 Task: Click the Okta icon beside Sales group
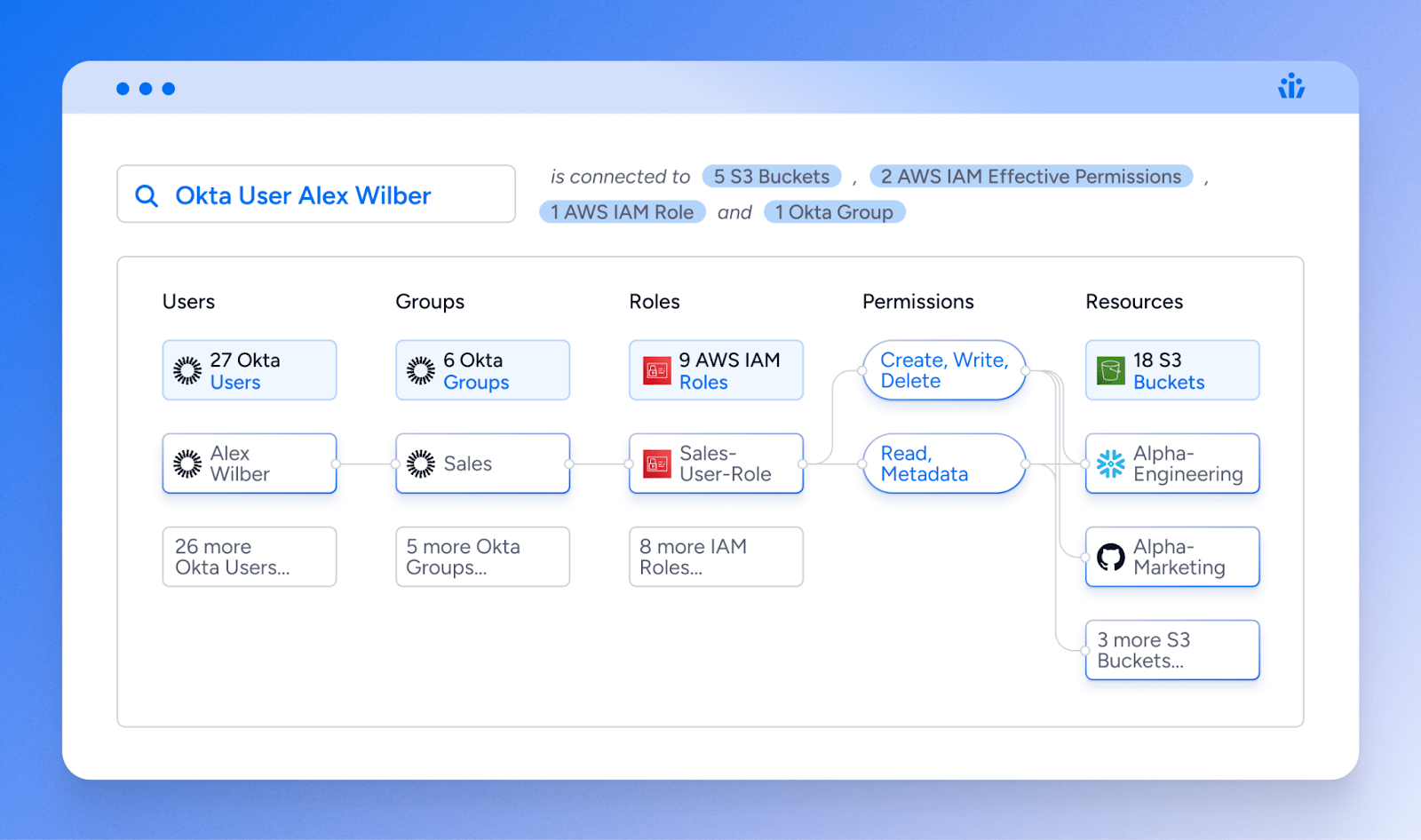tap(421, 464)
